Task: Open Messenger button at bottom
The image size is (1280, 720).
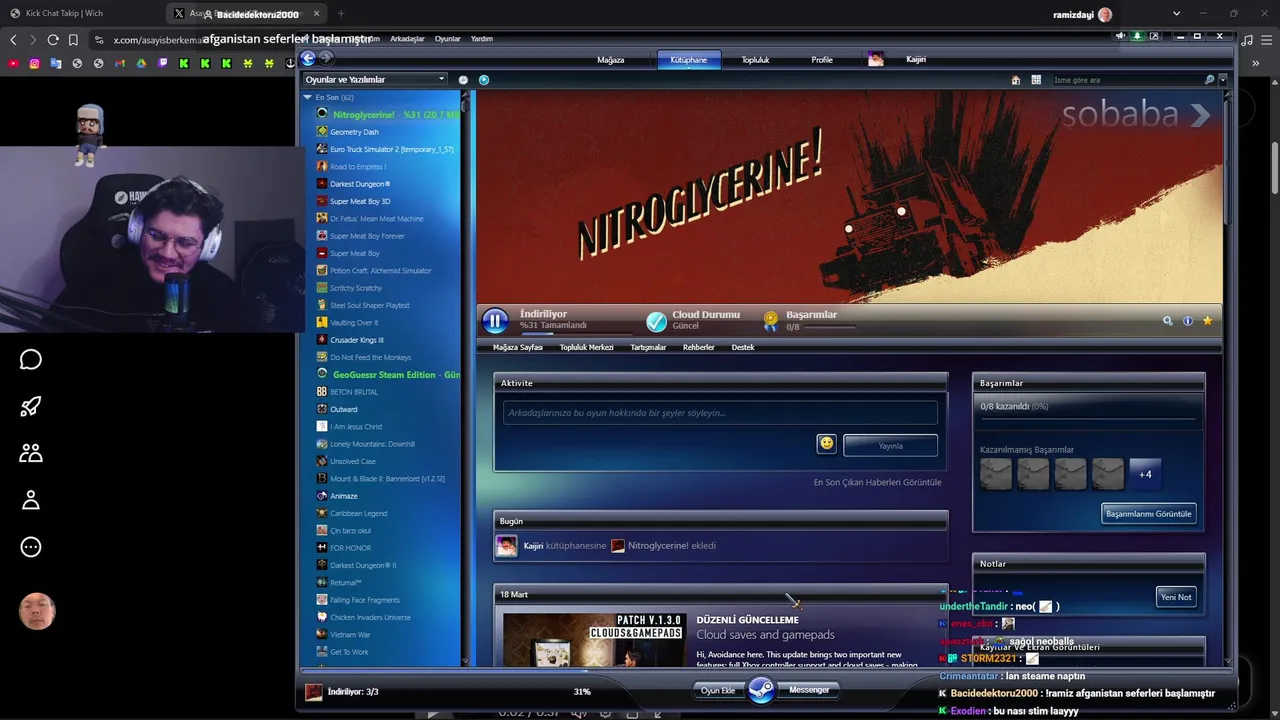Action: click(x=808, y=690)
